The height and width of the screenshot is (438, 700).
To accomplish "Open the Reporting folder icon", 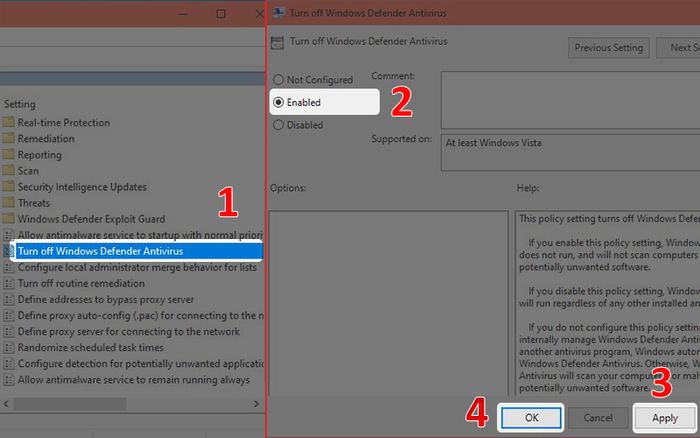I will [x=8, y=154].
